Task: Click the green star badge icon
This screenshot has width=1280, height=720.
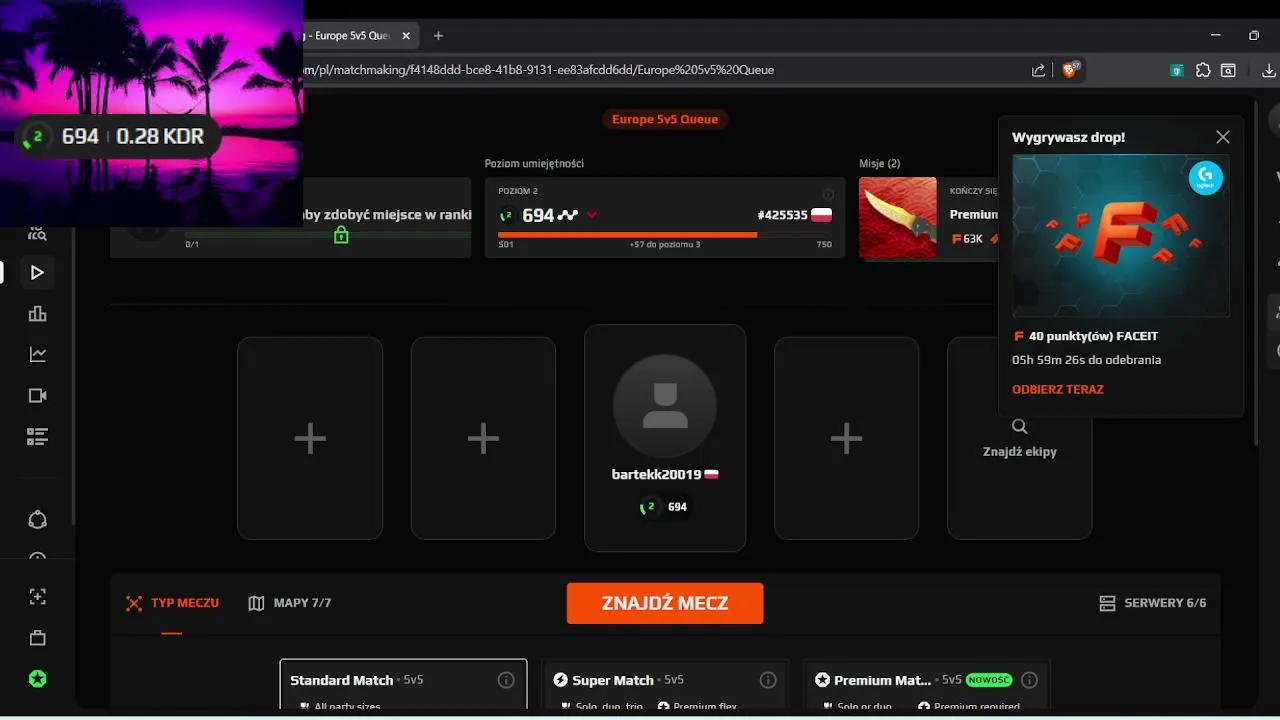Action: 38,679
